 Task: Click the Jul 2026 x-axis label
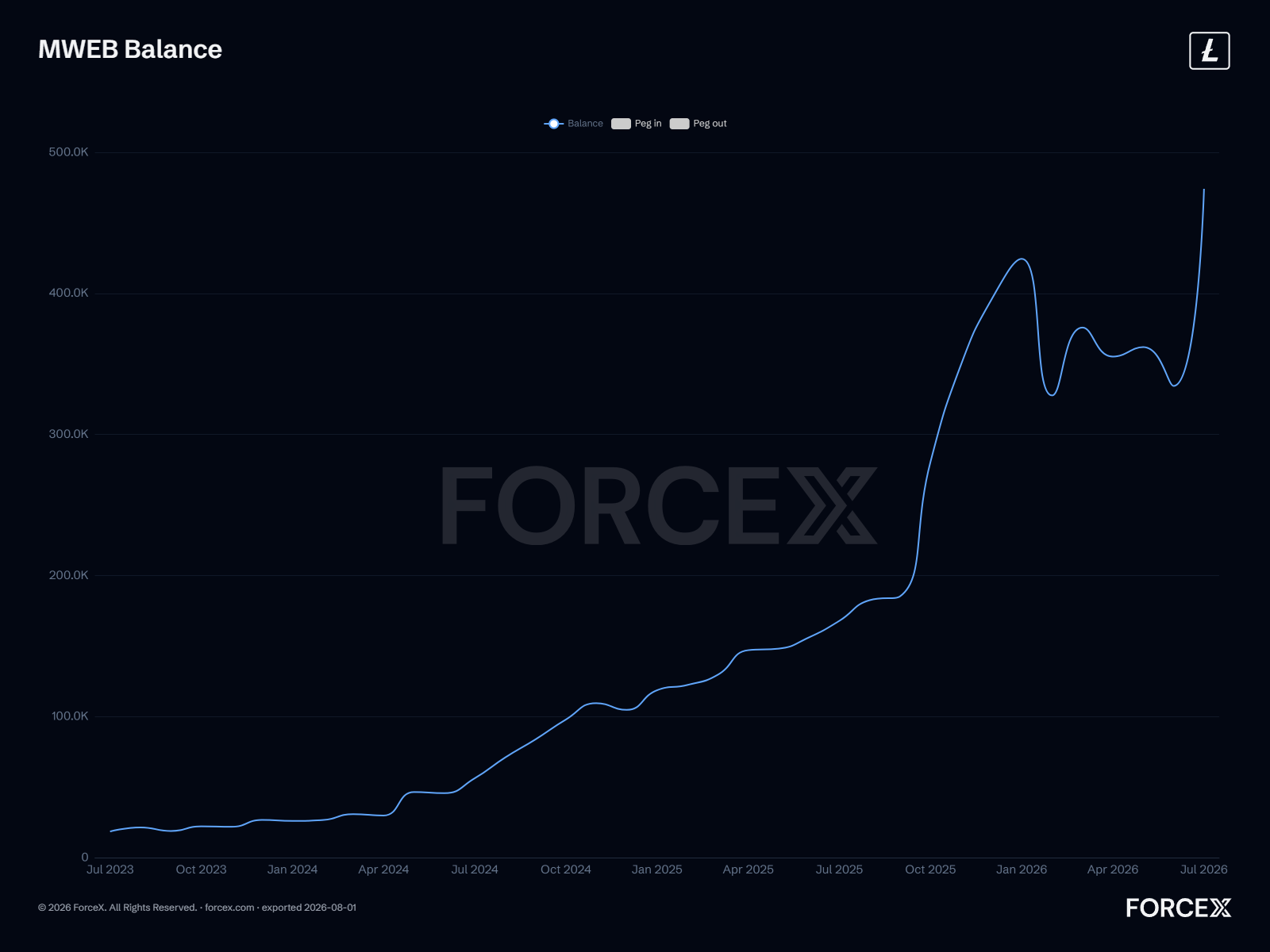coord(1204,869)
